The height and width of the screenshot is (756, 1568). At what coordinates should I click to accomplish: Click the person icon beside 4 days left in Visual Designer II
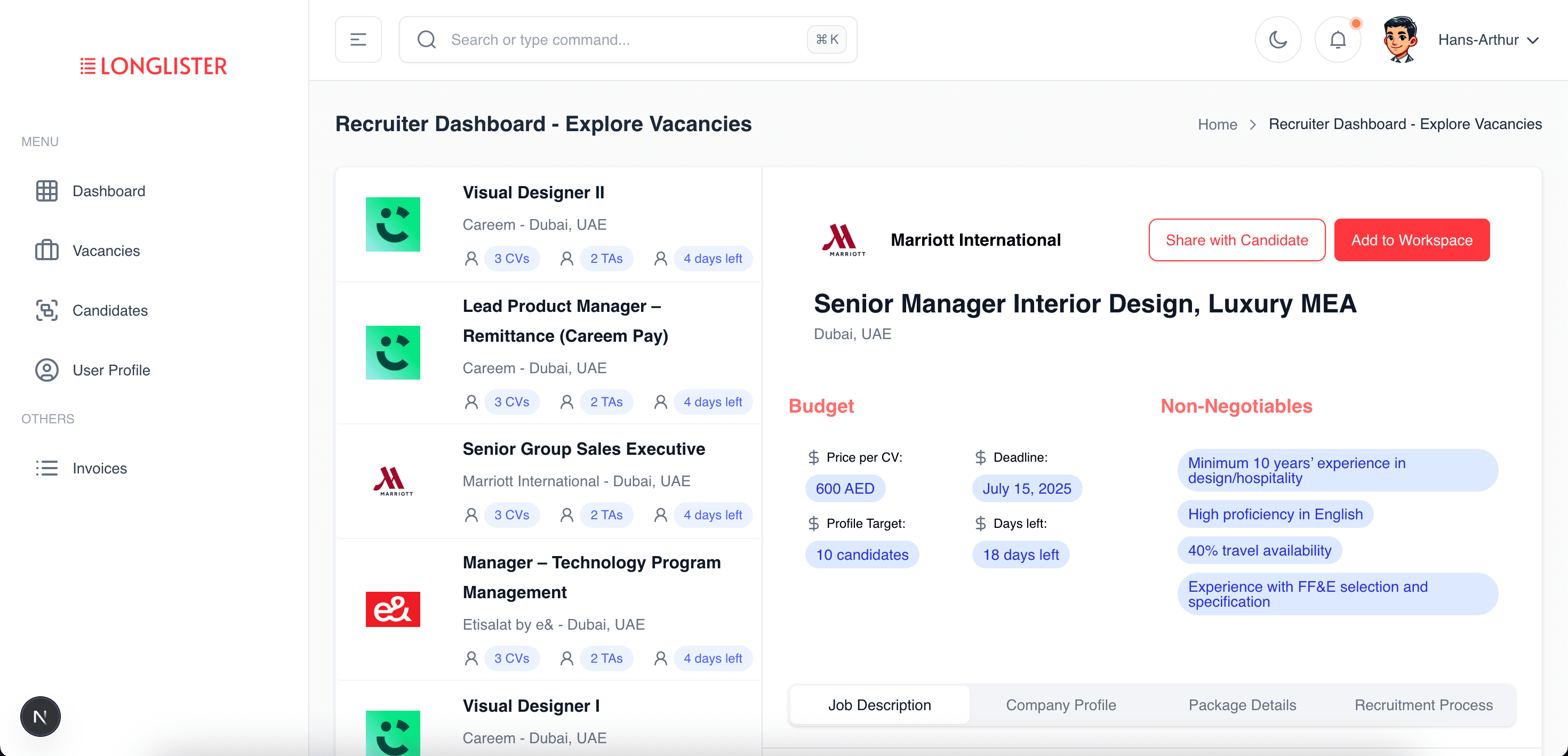[660, 259]
